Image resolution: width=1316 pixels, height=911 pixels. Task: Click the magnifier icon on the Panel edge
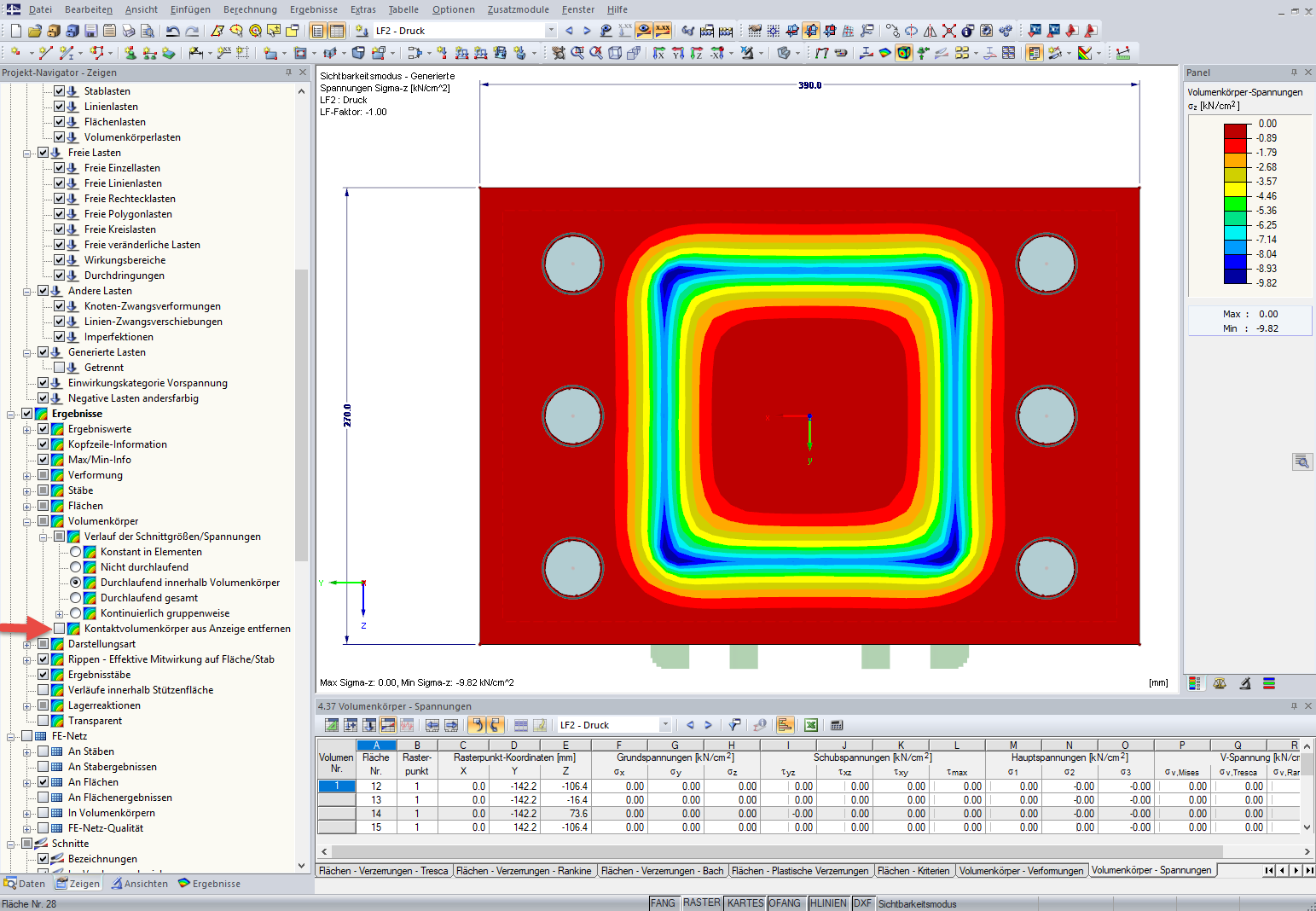[x=1302, y=461]
